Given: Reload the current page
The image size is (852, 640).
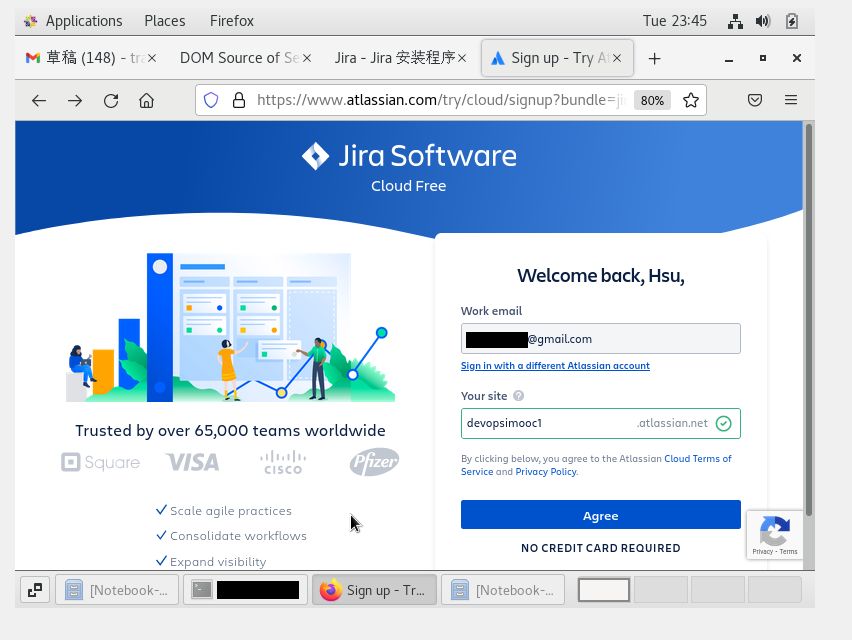Looking at the screenshot, I should (111, 101).
